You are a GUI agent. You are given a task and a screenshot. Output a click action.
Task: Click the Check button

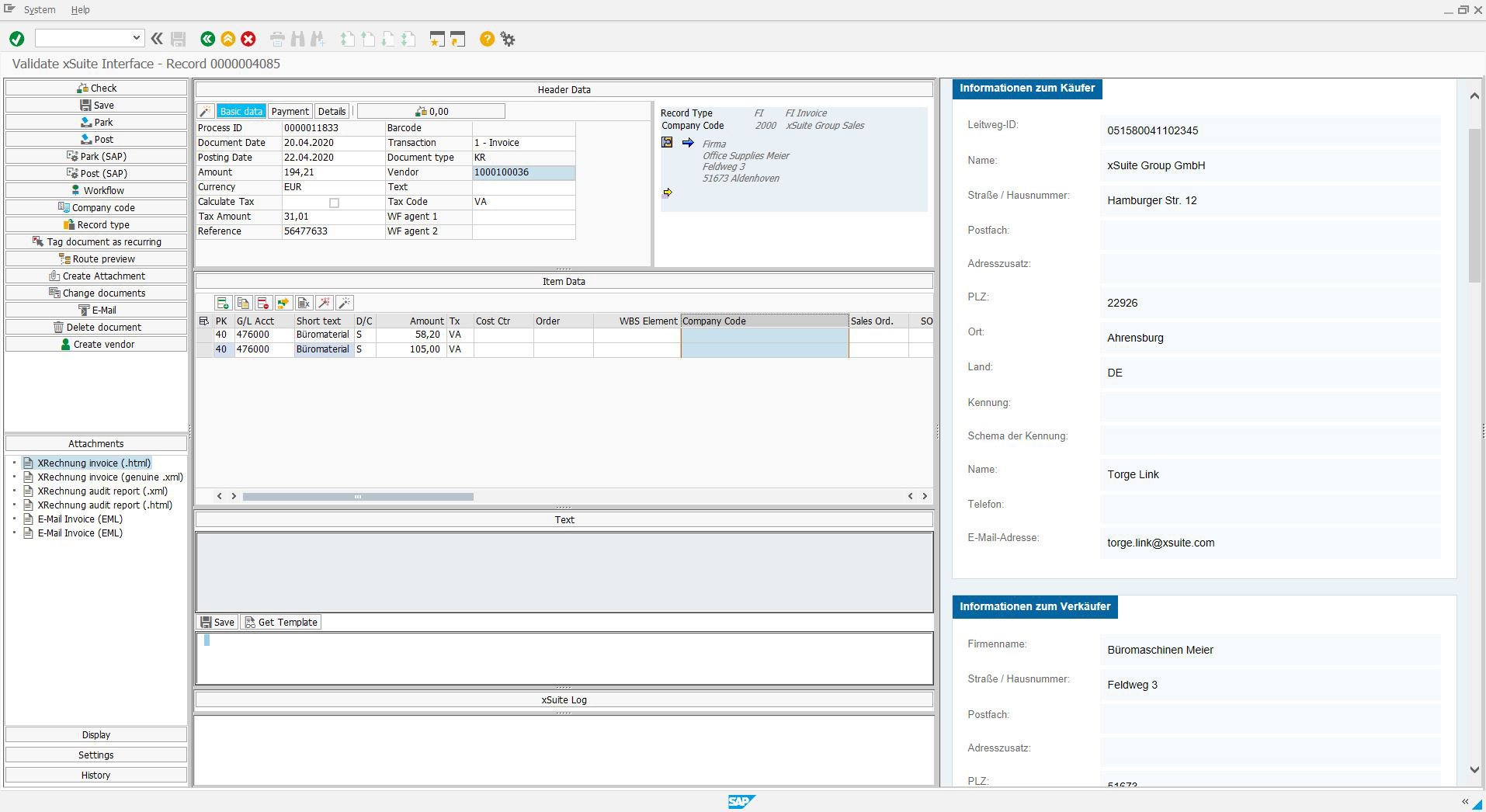[96, 88]
